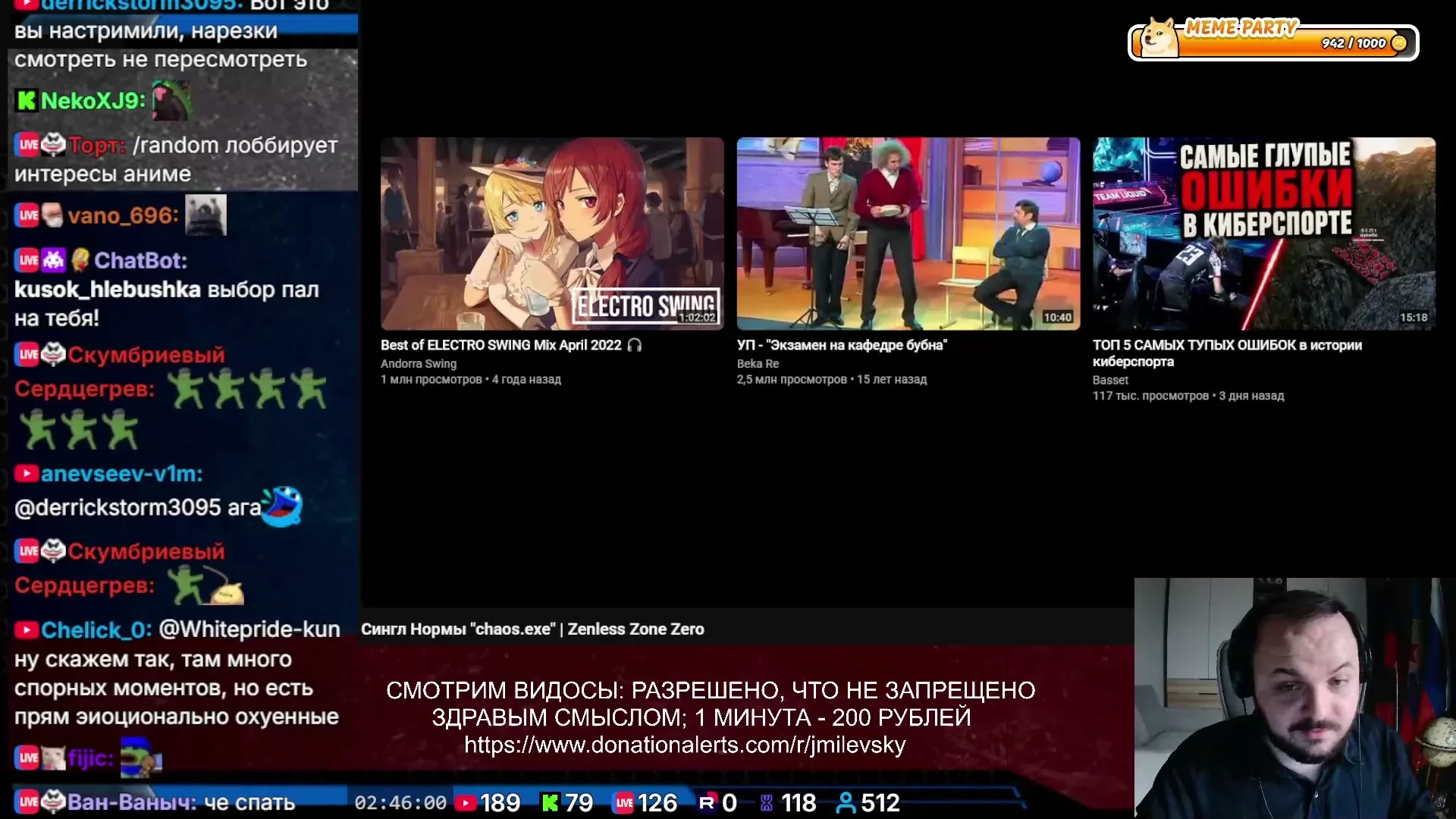The image size is (1456, 819).
Task: Click the 'СМОТРИМ ВИДОСЫ: РАЗРЕШЕНО' banner line
Action: (x=711, y=690)
